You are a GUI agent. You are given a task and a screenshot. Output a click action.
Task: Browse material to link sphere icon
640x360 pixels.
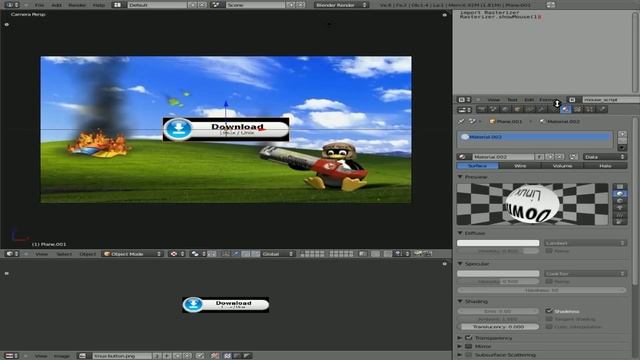coord(464,157)
